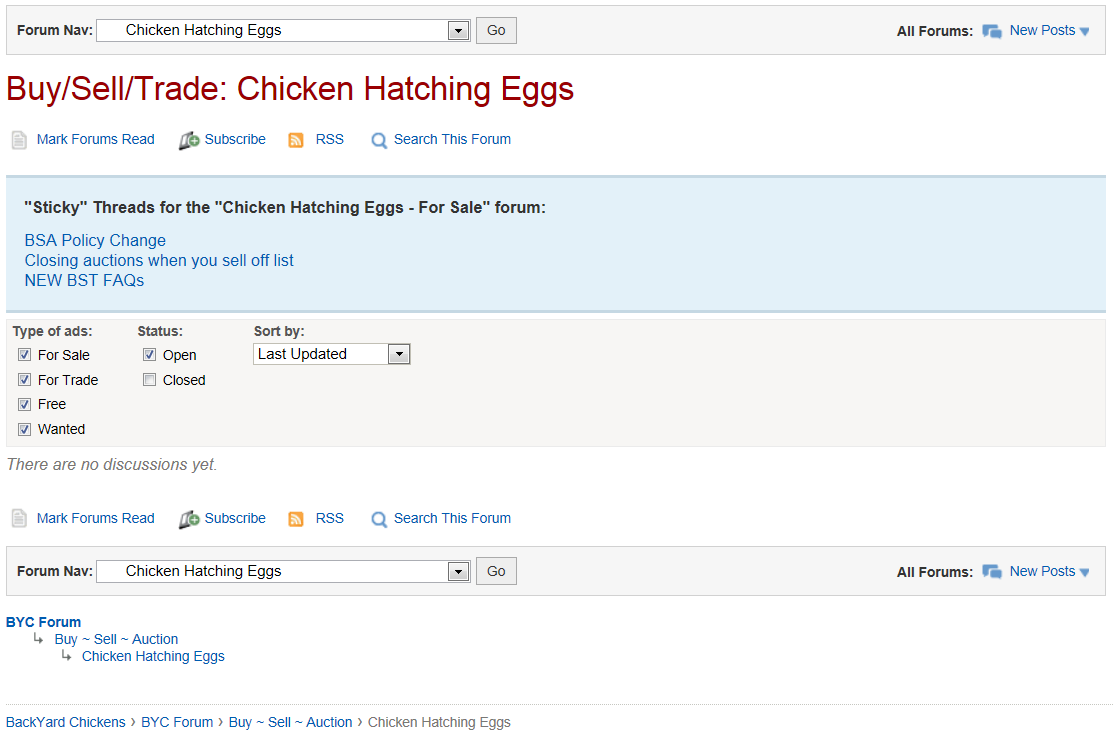This screenshot has width=1113, height=734.
Task: Open the NEW BST FAQs sticky thread
Action: (x=84, y=281)
